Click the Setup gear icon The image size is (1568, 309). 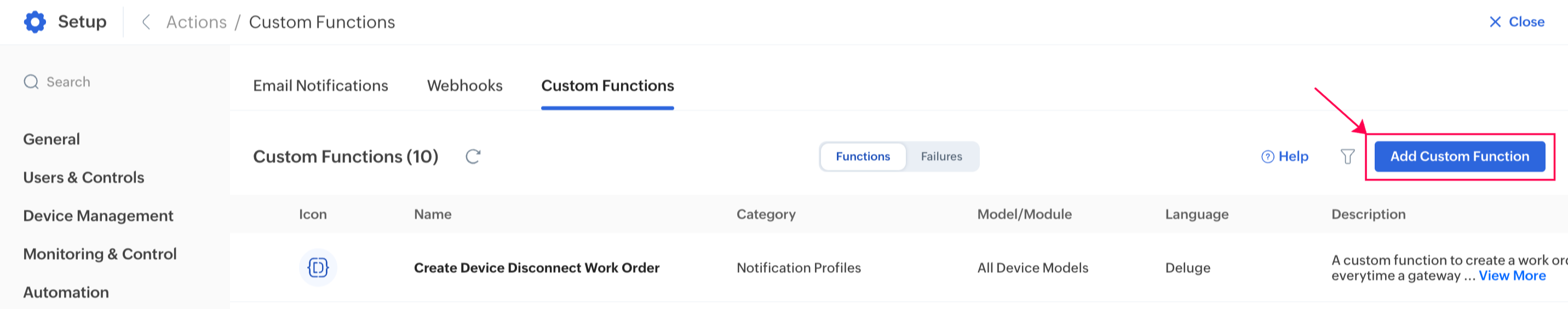pyautogui.click(x=35, y=22)
